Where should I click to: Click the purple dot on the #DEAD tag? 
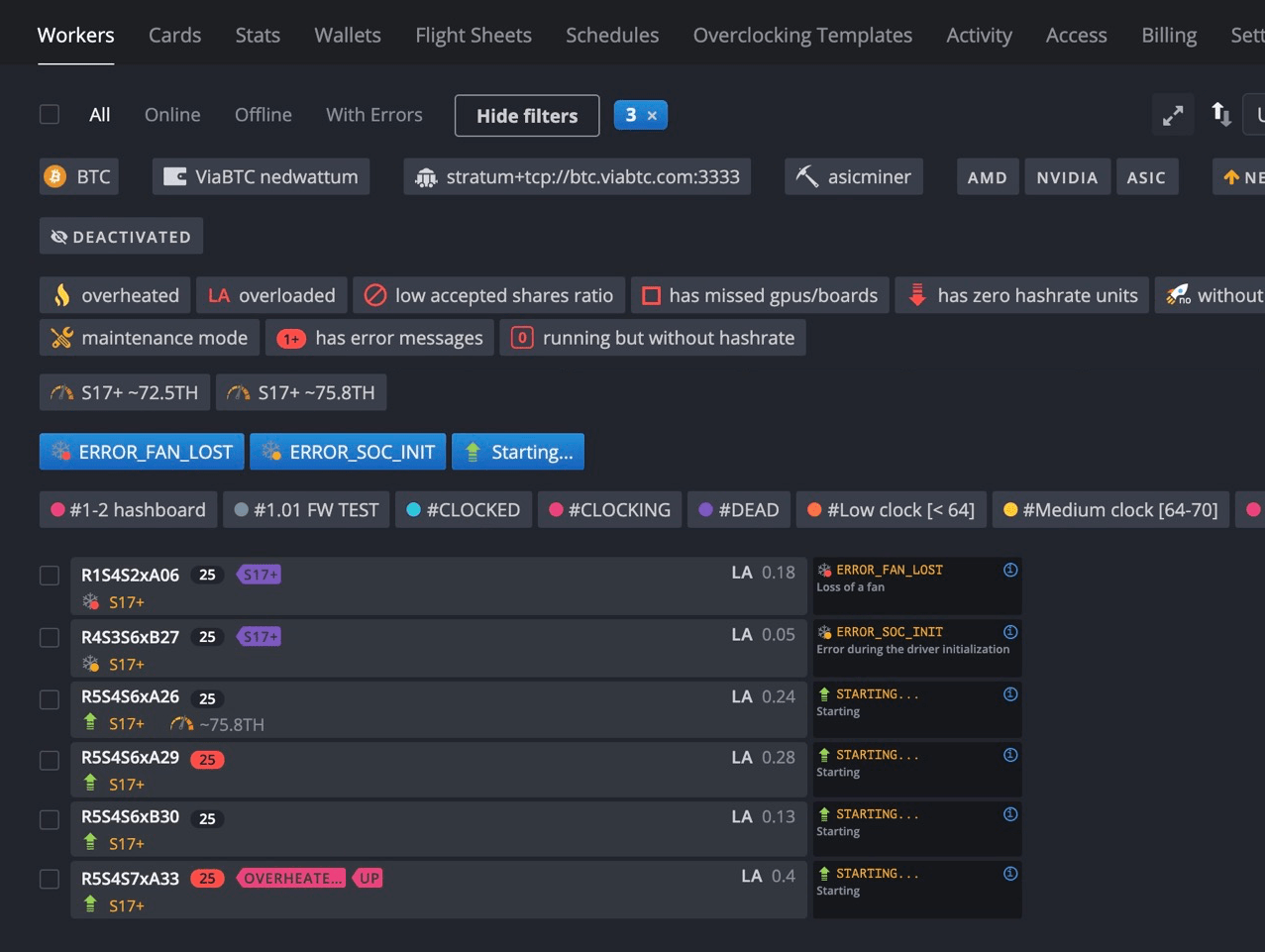[705, 509]
